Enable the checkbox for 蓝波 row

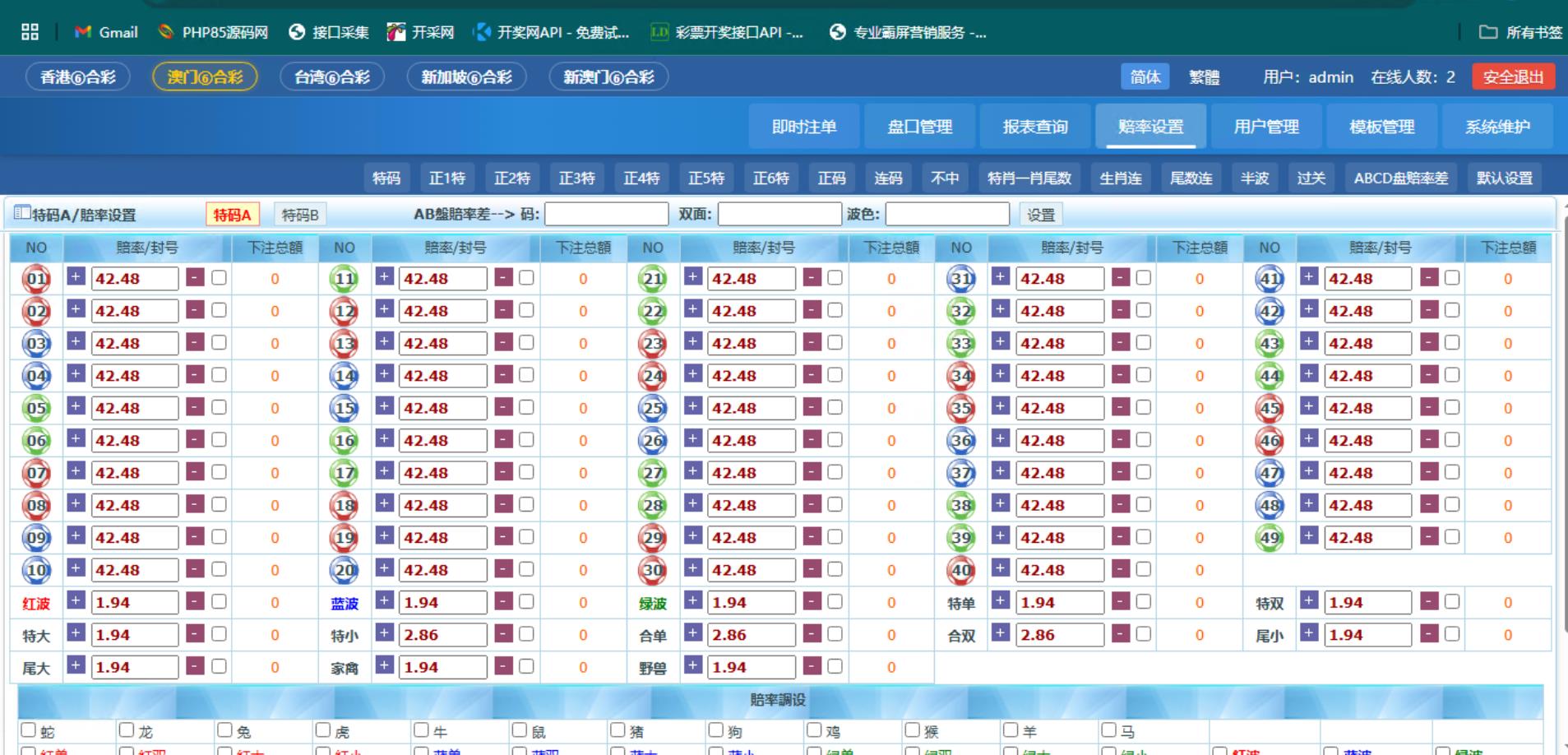tap(526, 602)
